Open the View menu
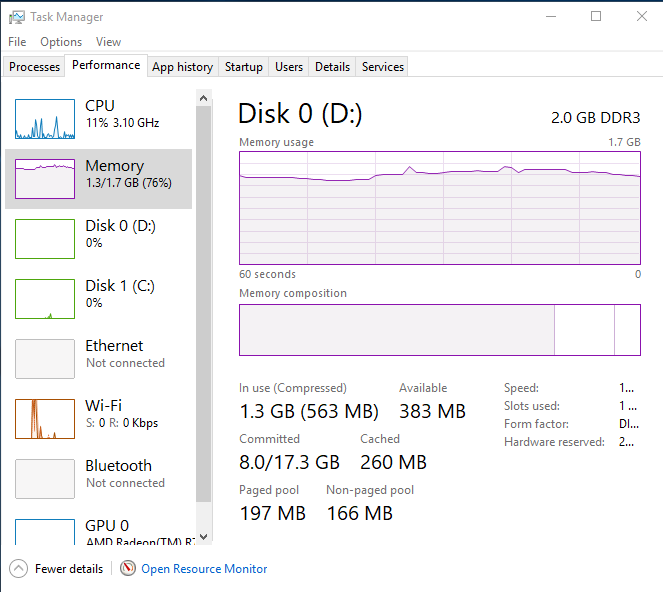Screen dimensions: 663x592 coord(108,42)
